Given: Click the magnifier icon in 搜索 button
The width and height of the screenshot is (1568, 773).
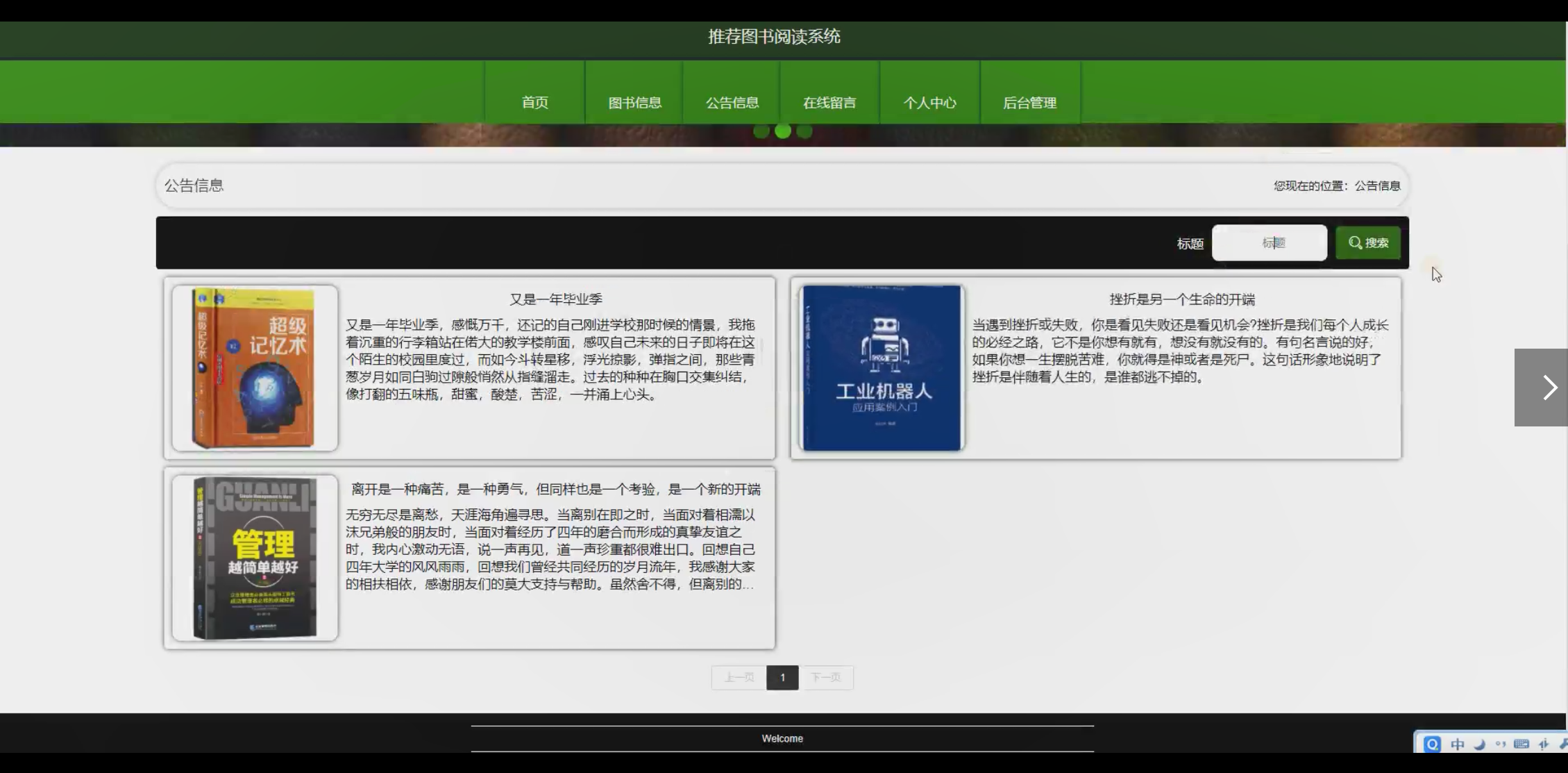Looking at the screenshot, I should tap(1355, 242).
